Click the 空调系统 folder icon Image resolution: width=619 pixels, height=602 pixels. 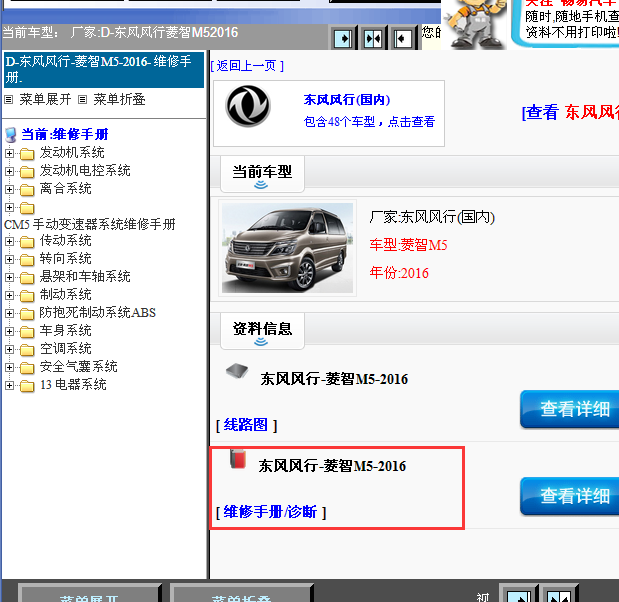click(x=27, y=350)
